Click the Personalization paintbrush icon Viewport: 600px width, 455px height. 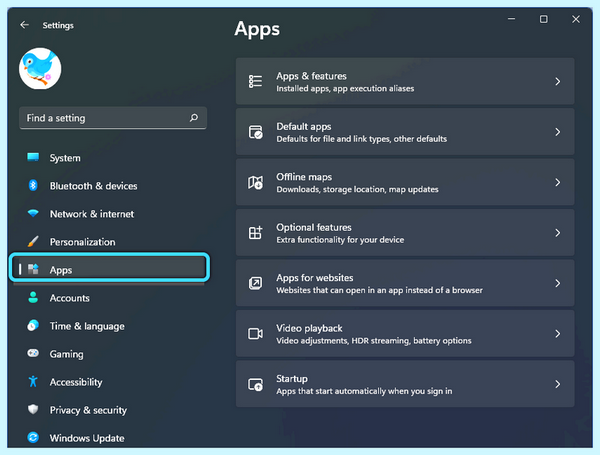pyautogui.click(x=33, y=241)
